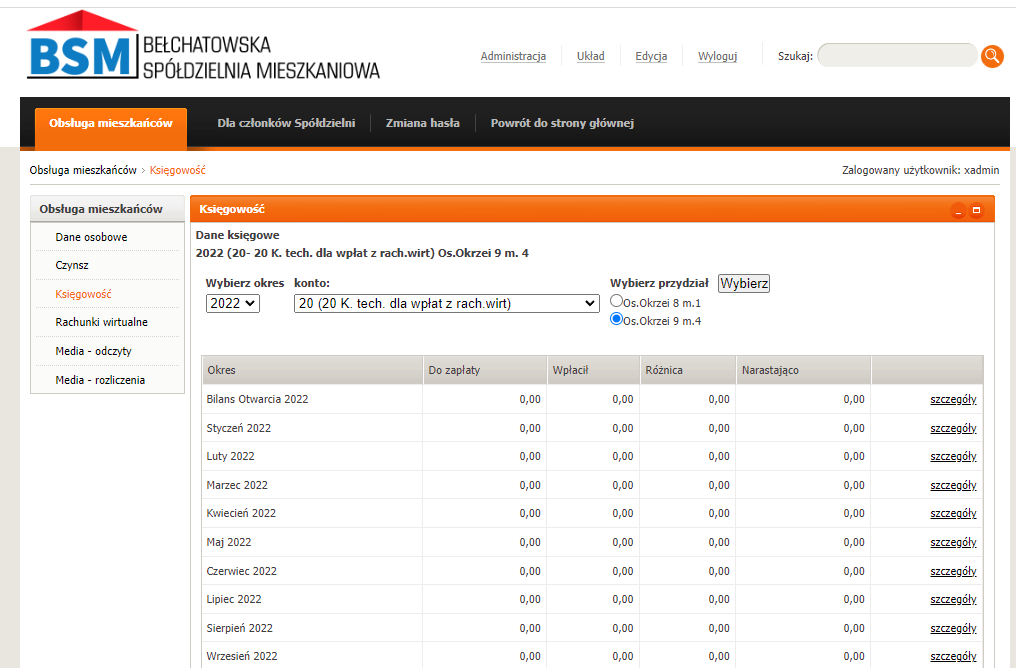Click inside the Szukaj search field
The image size is (1016, 668).
coord(896,55)
